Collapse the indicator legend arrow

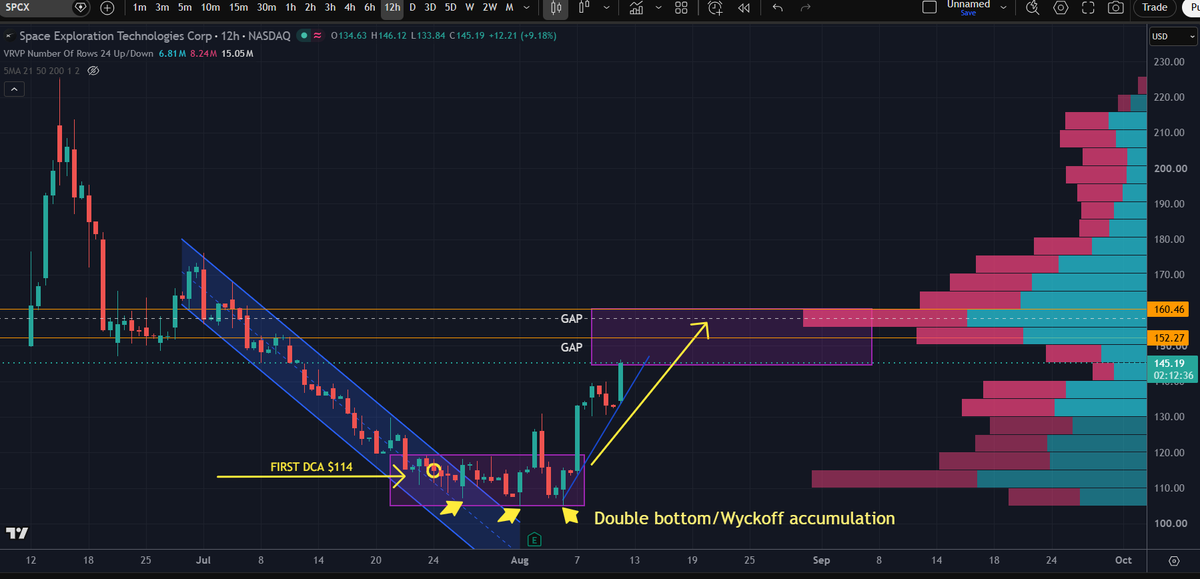pos(14,89)
